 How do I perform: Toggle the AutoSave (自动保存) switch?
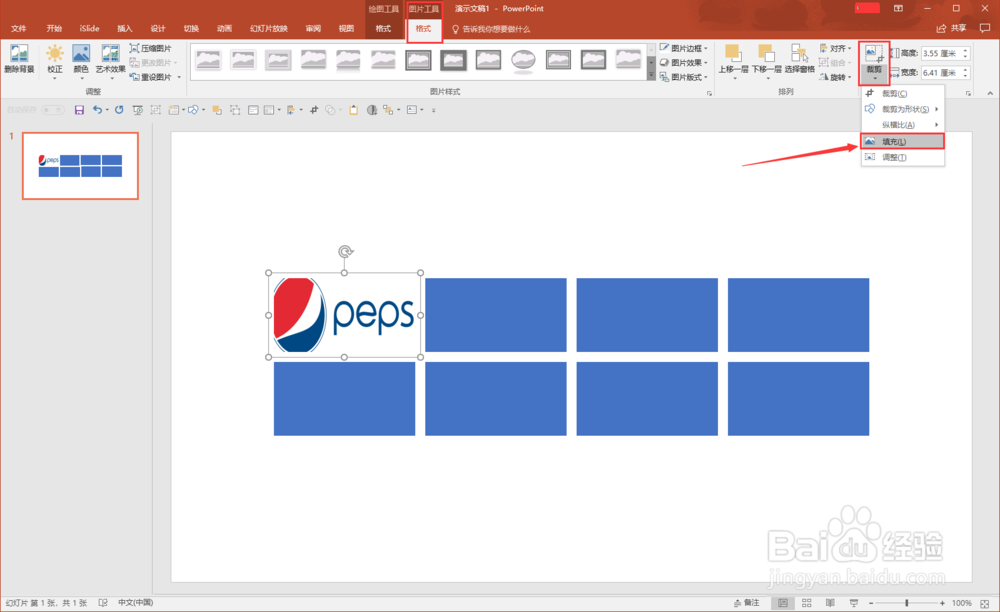tap(53, 110)
